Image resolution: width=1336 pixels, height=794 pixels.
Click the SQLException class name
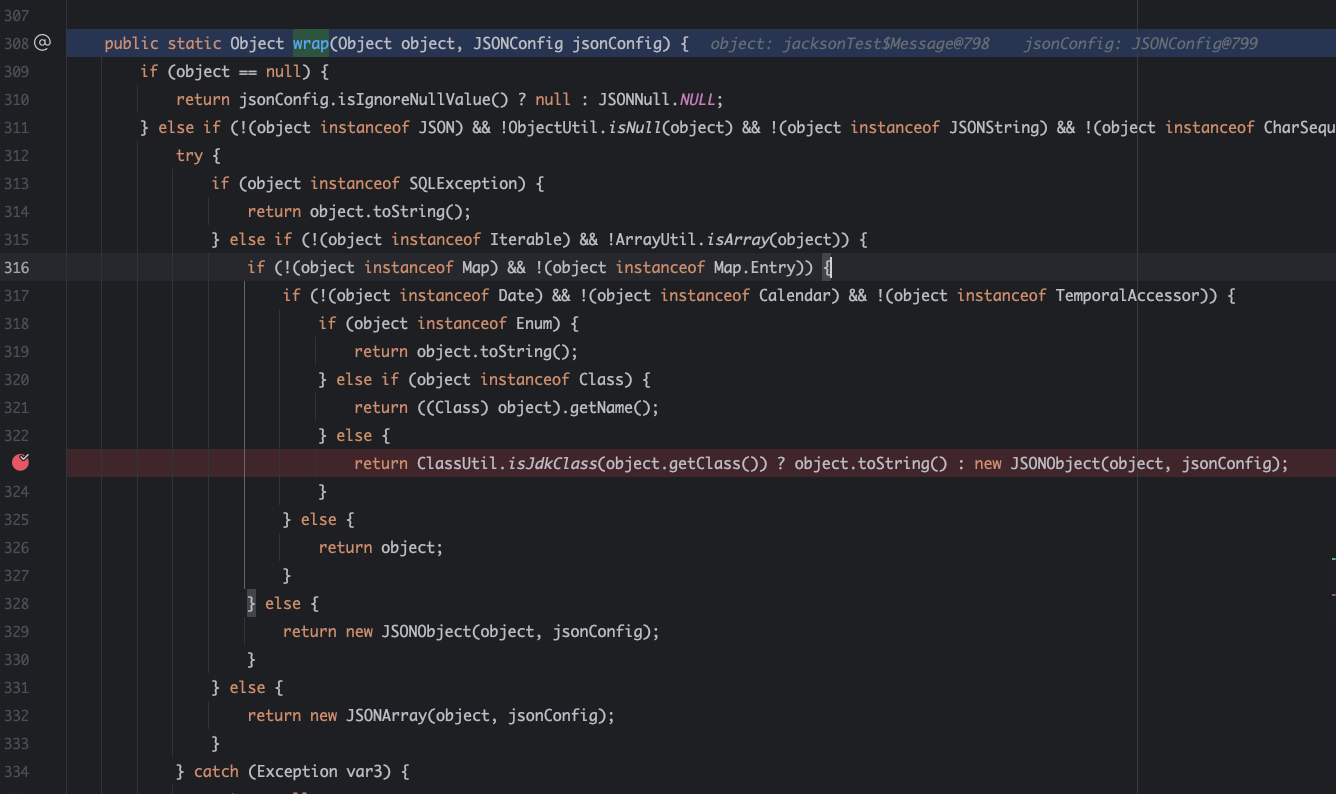click(x=466, y=184)
